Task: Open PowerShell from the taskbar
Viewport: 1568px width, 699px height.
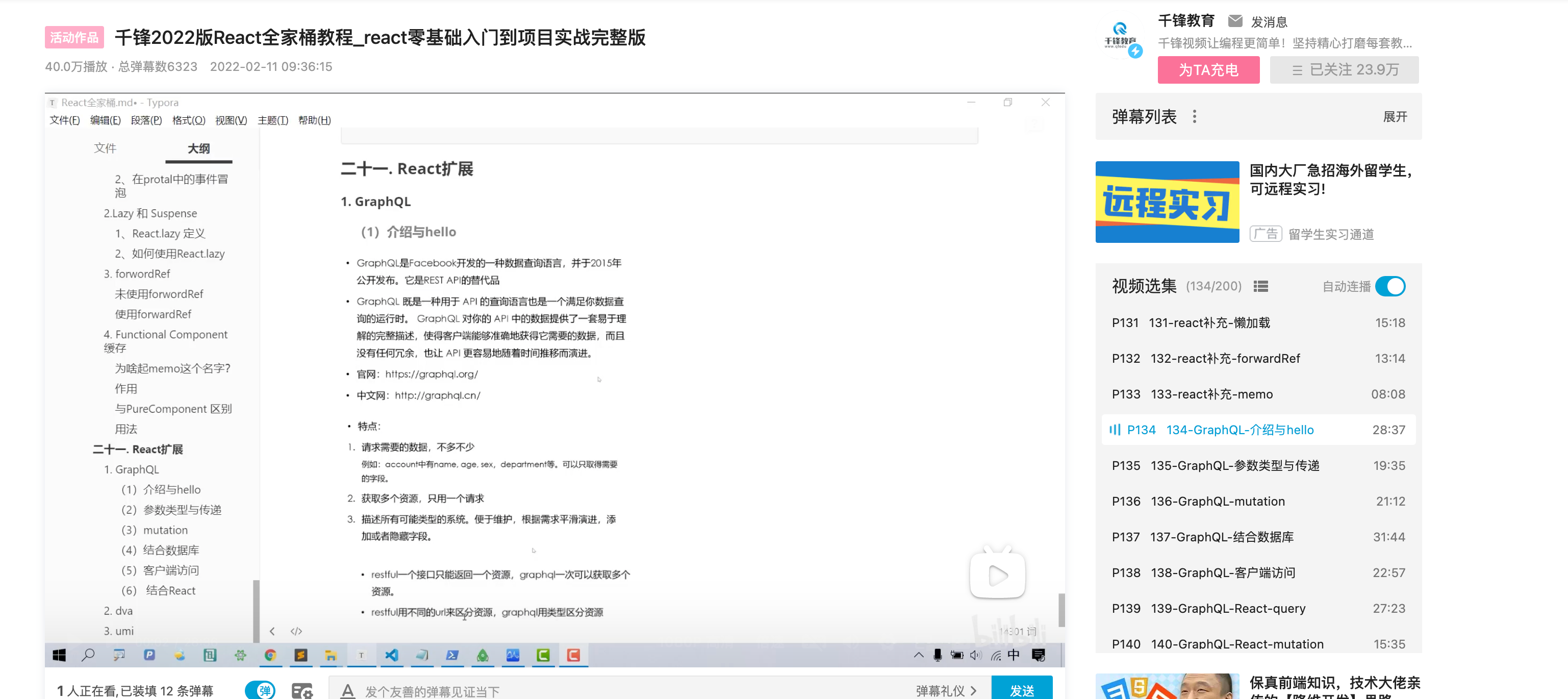Action: point(452,655)
